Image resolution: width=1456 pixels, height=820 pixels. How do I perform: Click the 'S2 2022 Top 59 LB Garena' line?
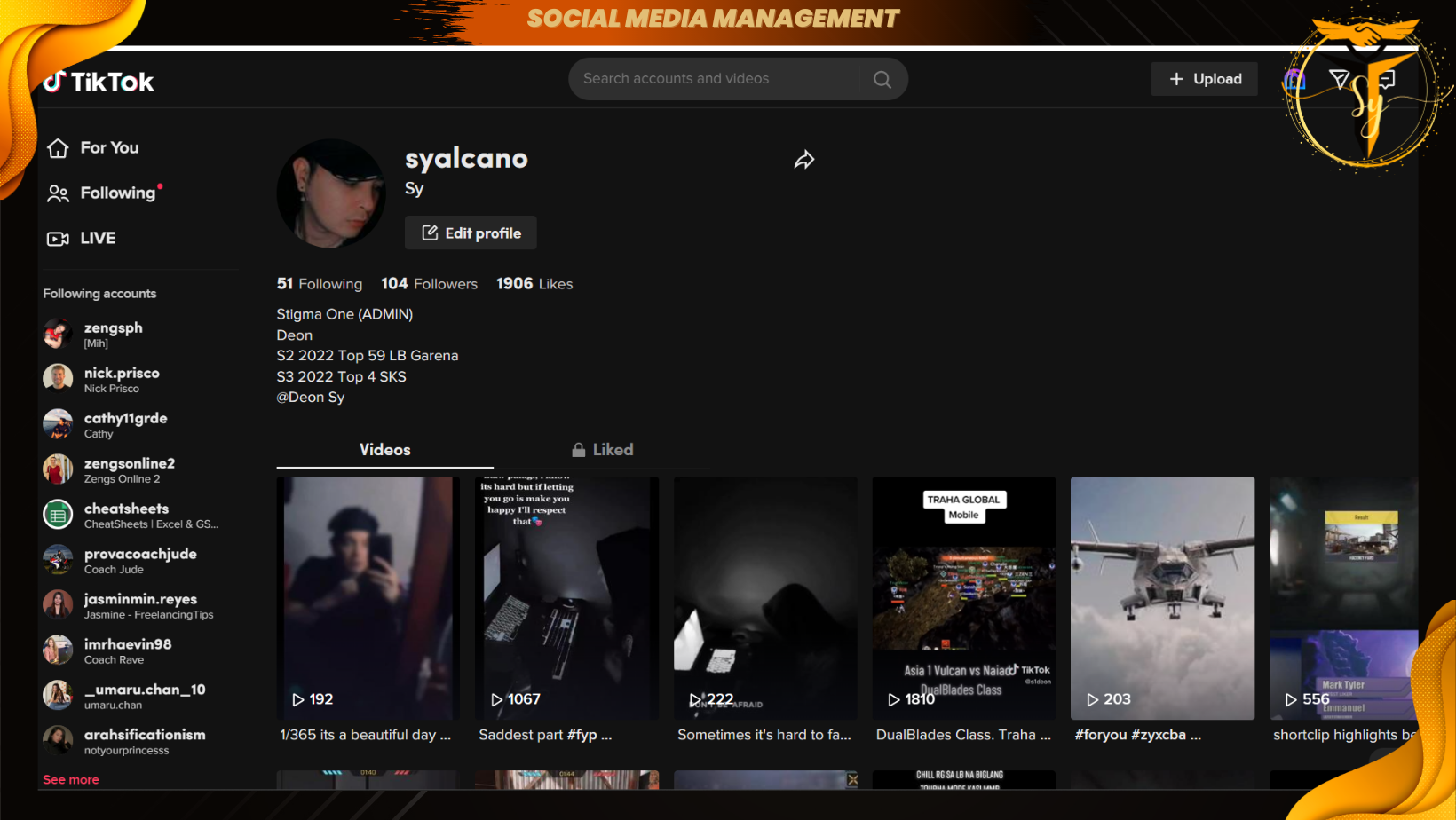(x=368, y=356)
